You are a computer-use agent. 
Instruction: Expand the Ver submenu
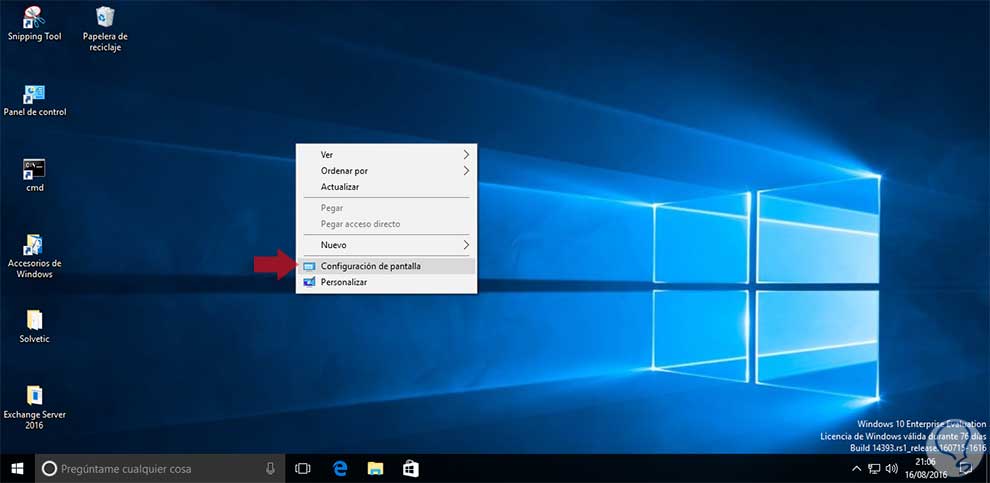[x=386, y=155]
